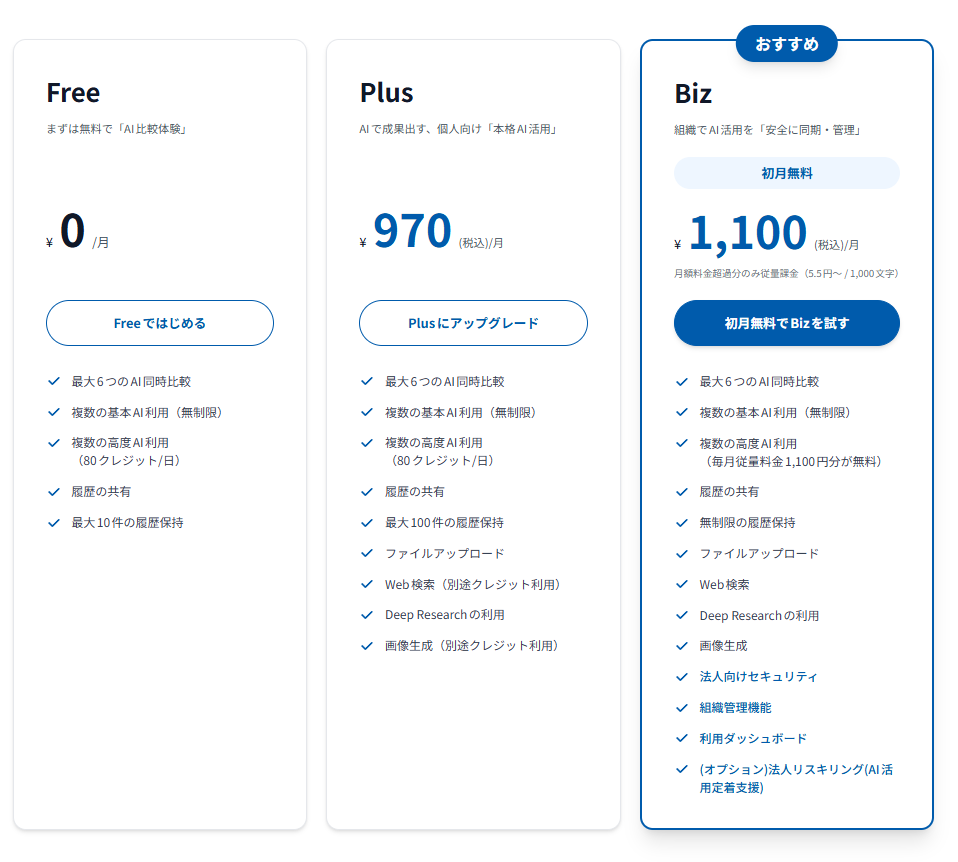This screenshot has width=958, height=862.
Task: Click the Free plan heading
Action: coord(73,93)
